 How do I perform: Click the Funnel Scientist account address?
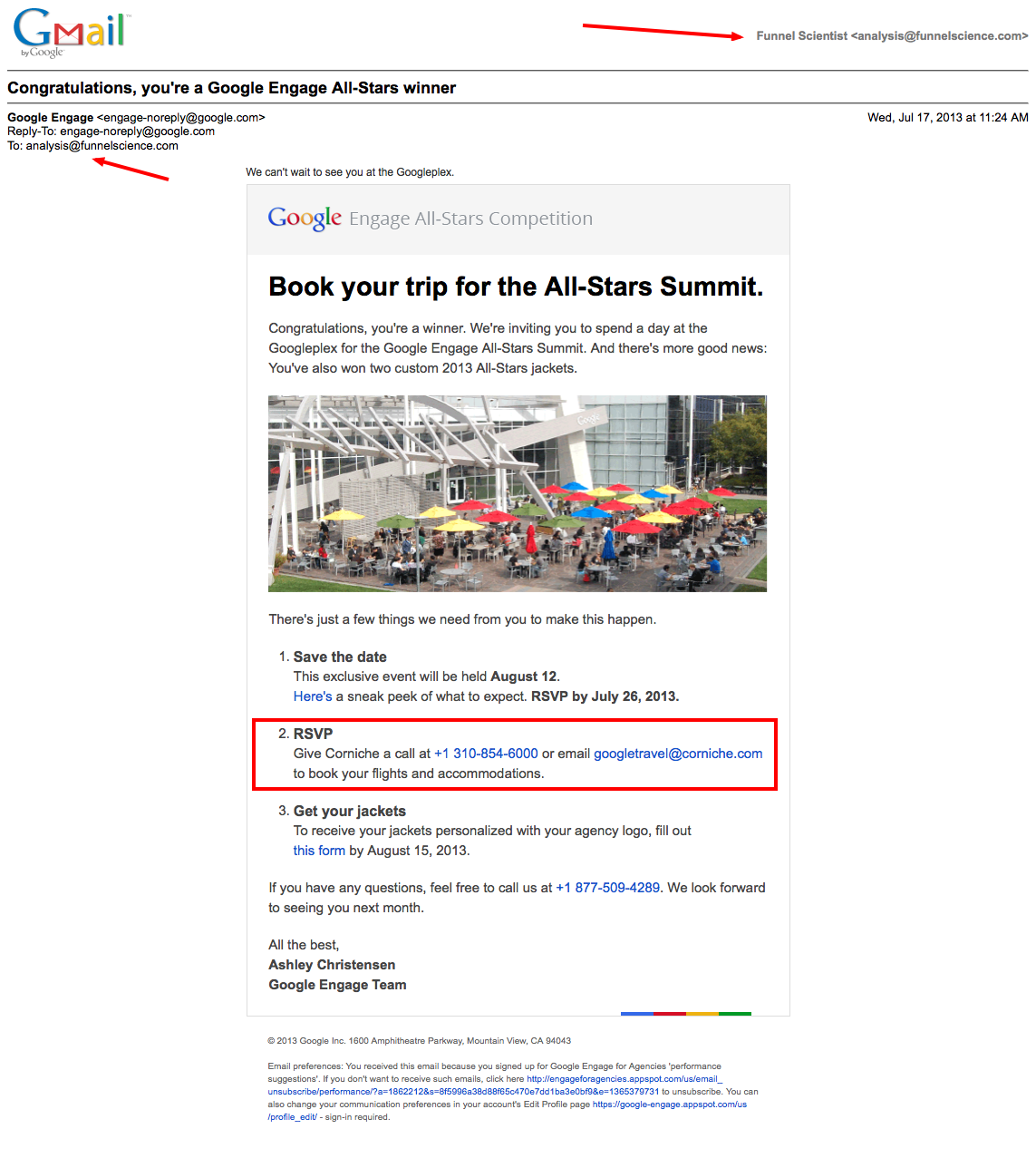click(x=892, y=36)
